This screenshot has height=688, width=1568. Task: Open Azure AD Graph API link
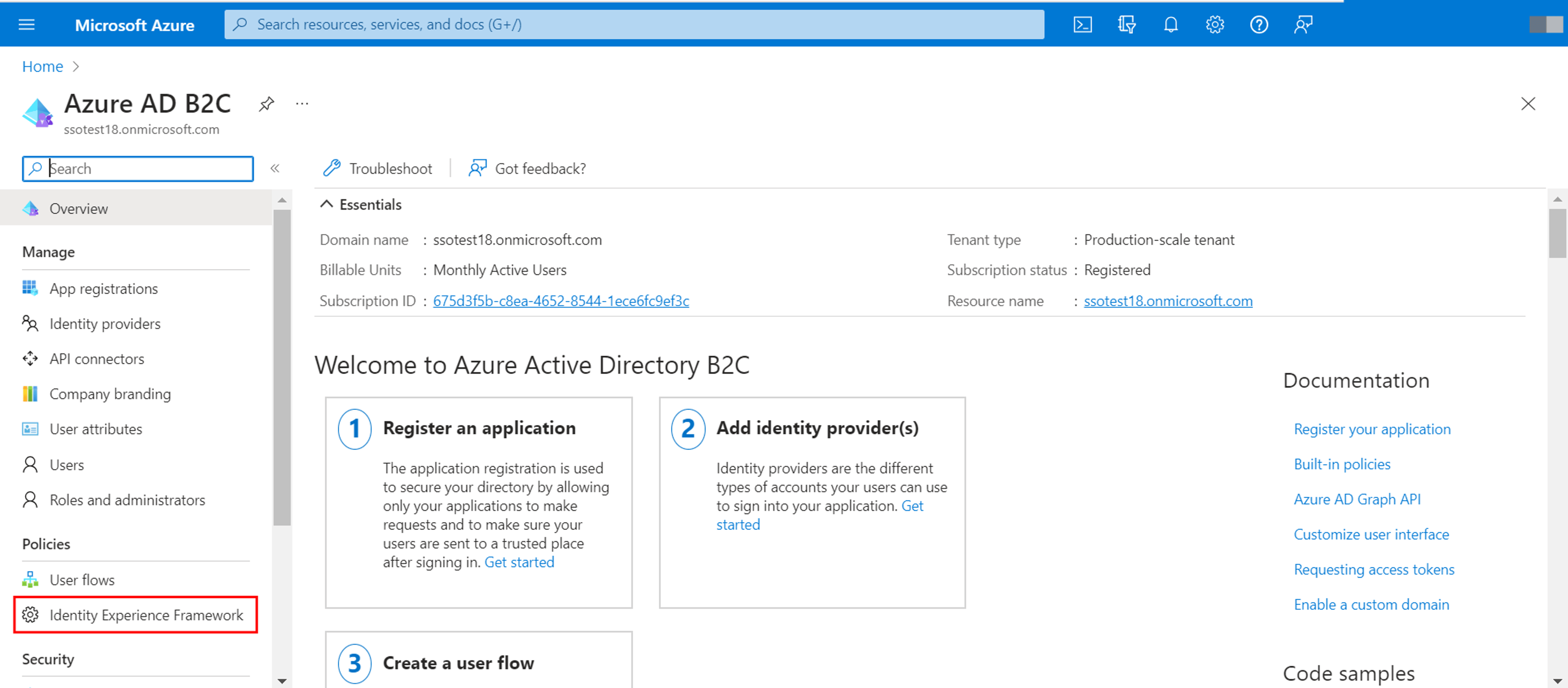[x=1357, y=500]
